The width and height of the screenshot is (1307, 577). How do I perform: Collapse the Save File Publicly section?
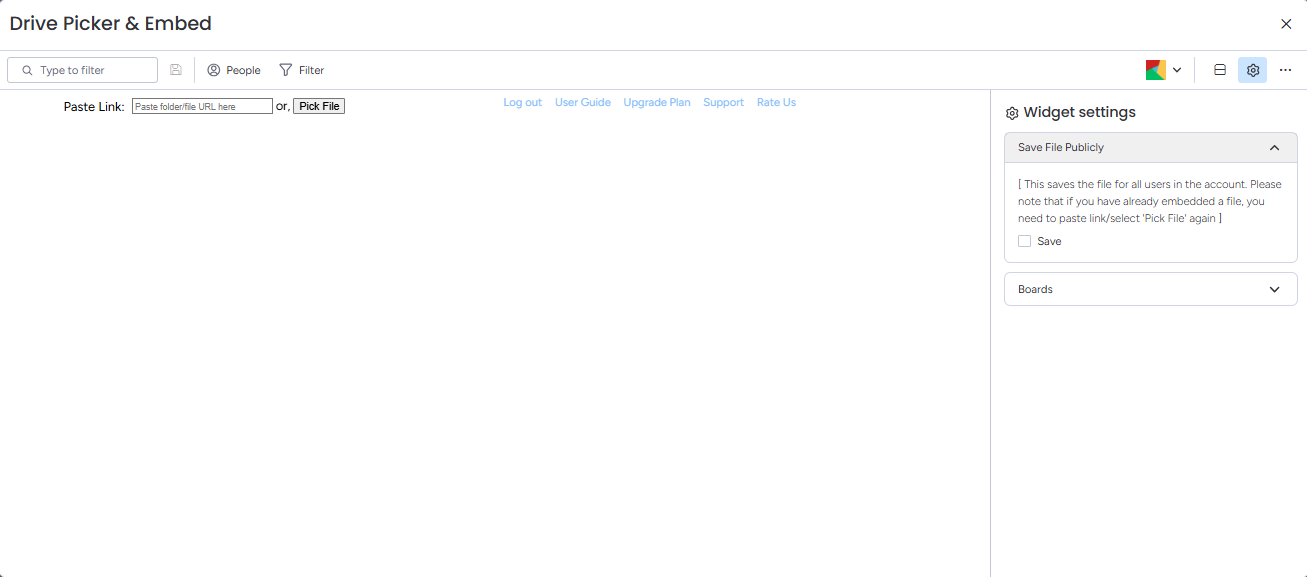tap(1151, 148)
